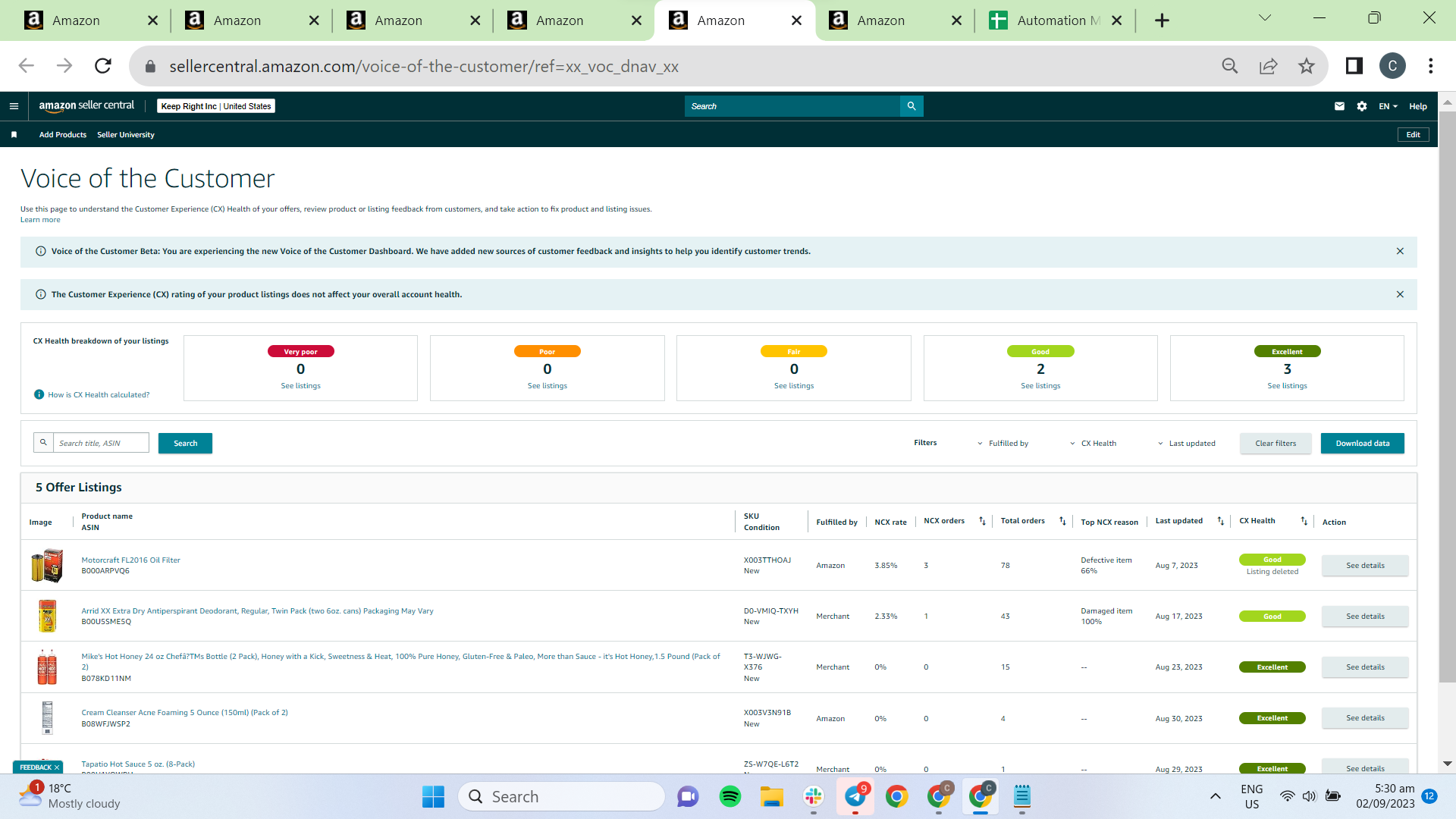The height and width of the screenshot is (819, 1456).
Task: See details for Motorcraft FL2016 Oil Filter
Action: 1365,566
